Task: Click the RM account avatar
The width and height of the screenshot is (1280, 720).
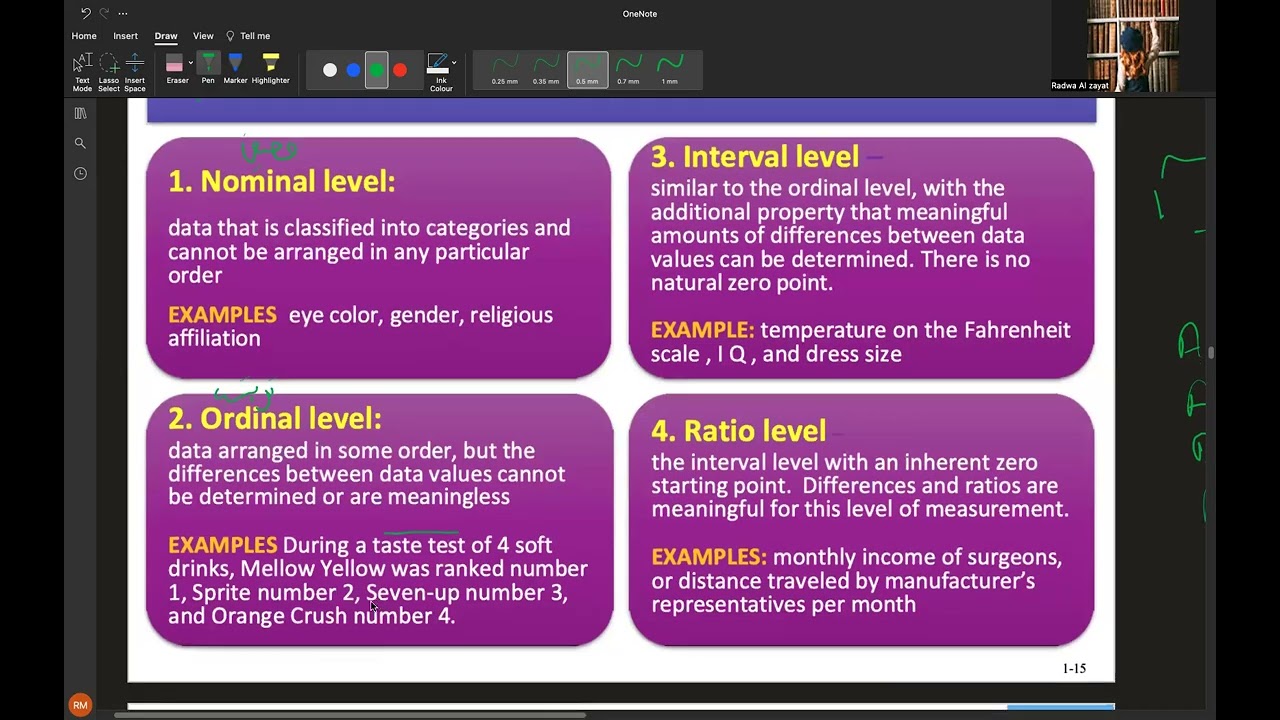Action: coord(80,705)
